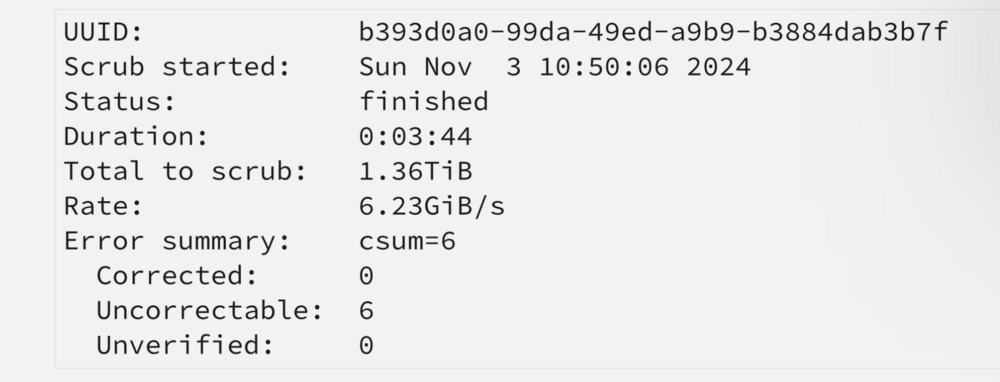
Task: Click the "Unverified:" label
Action: coord(186,345)
